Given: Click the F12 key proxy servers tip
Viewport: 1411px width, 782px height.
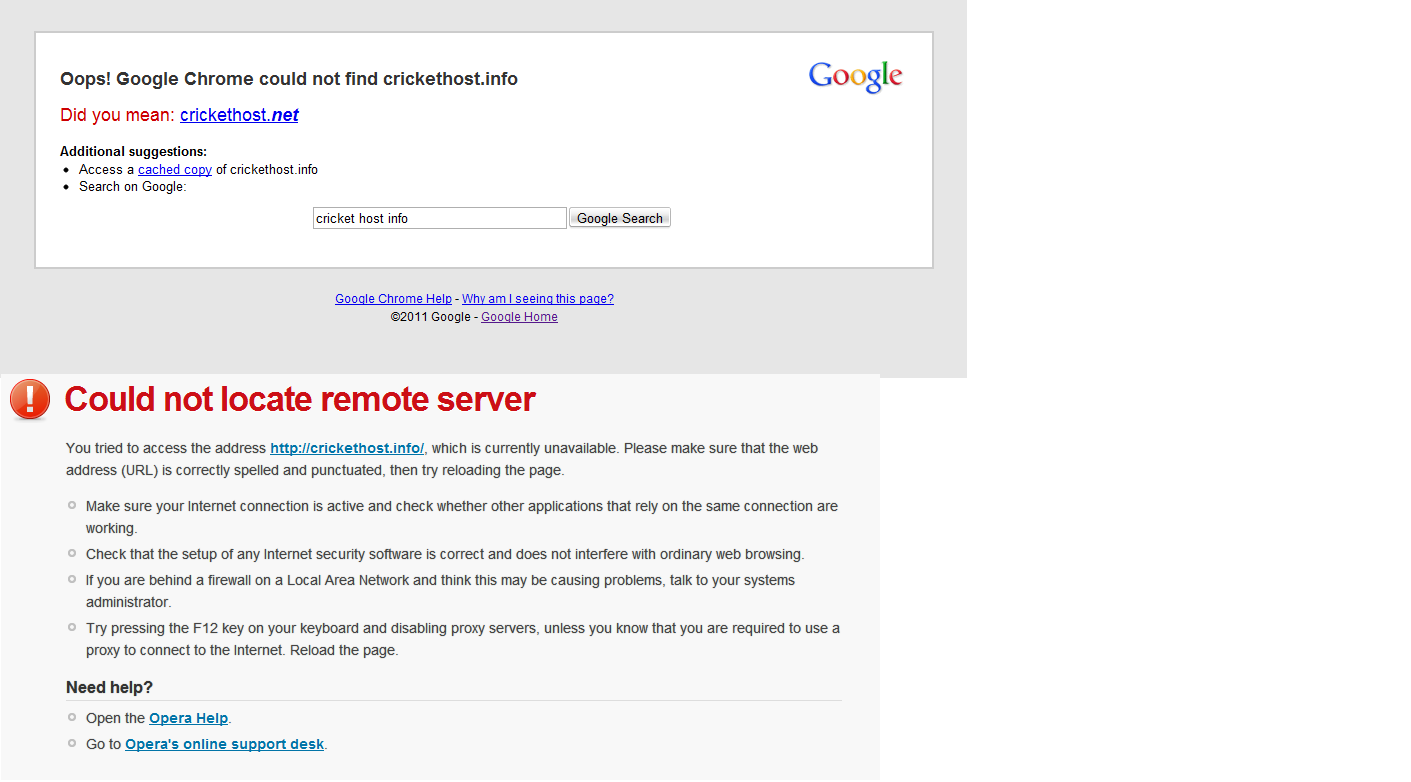Looking at the screenshot, I should [463, 639].
